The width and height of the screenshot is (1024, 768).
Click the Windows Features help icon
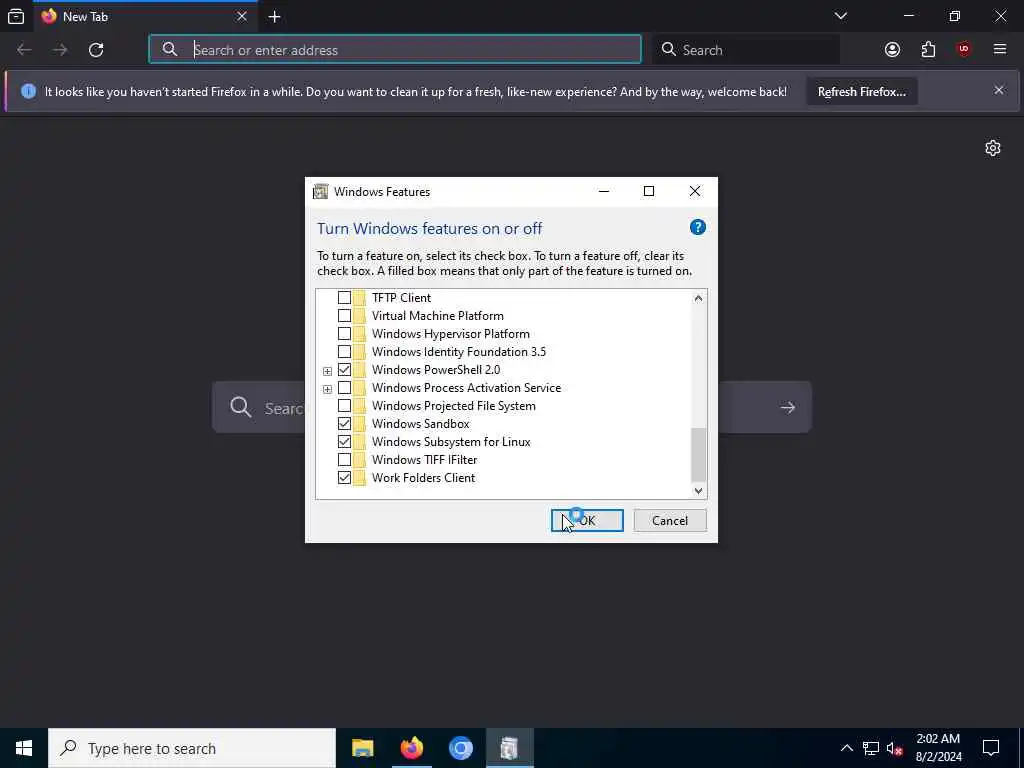(x=697, y=227)
